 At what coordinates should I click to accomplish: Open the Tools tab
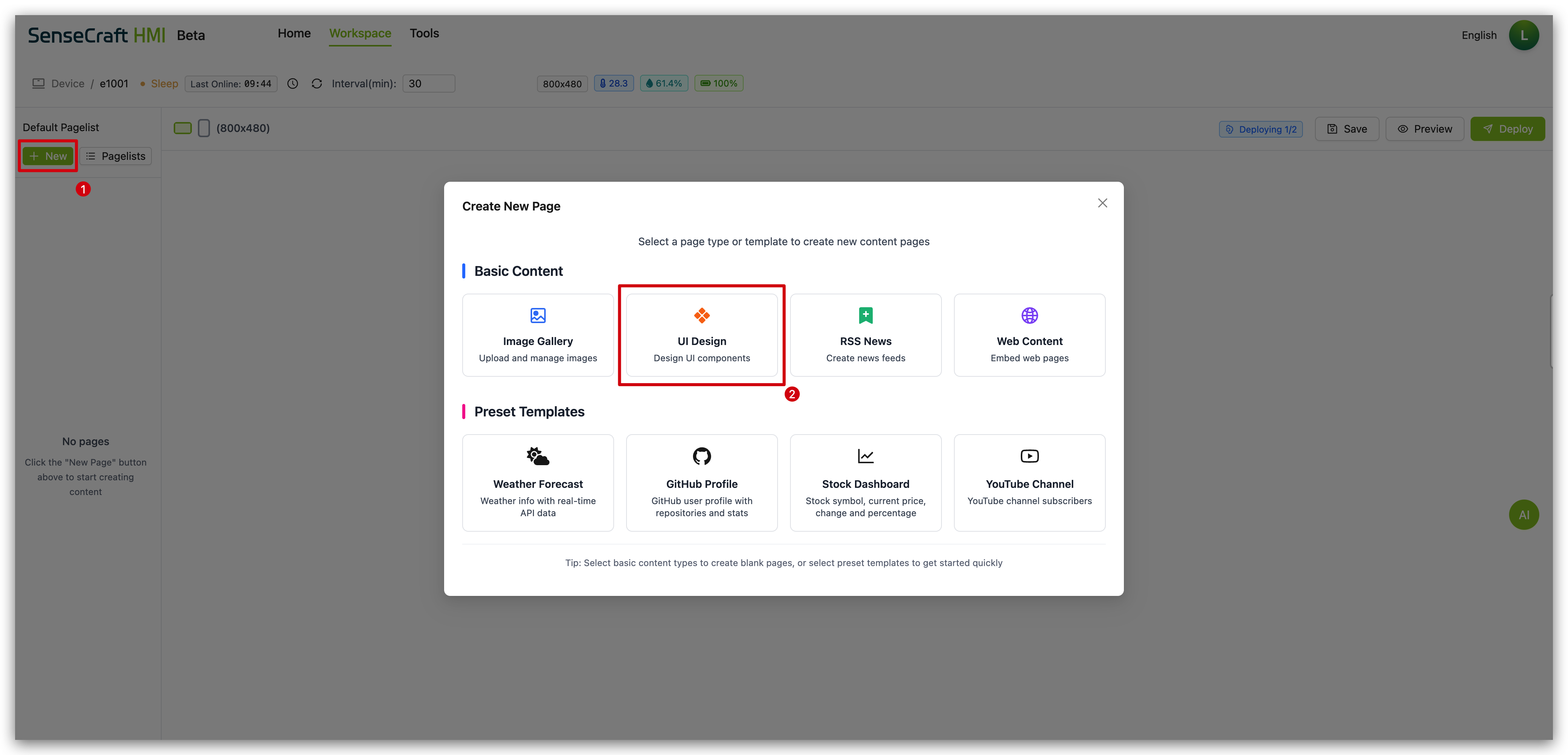point(424,34)
